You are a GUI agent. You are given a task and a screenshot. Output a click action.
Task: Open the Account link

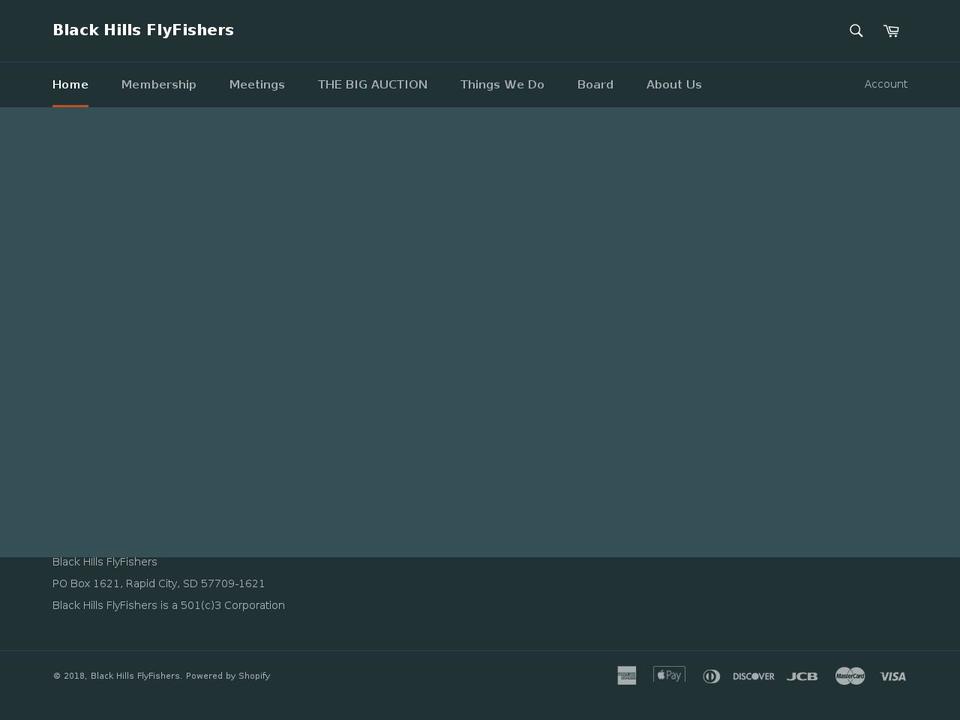(x=886, y=84)
